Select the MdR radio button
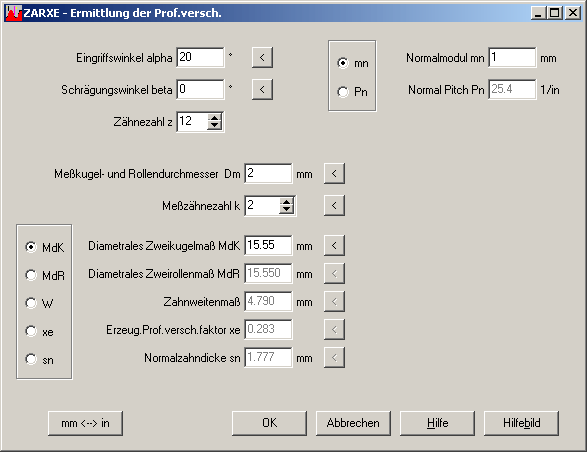This screenshot has height=452, width=587. tap(31, 275)
